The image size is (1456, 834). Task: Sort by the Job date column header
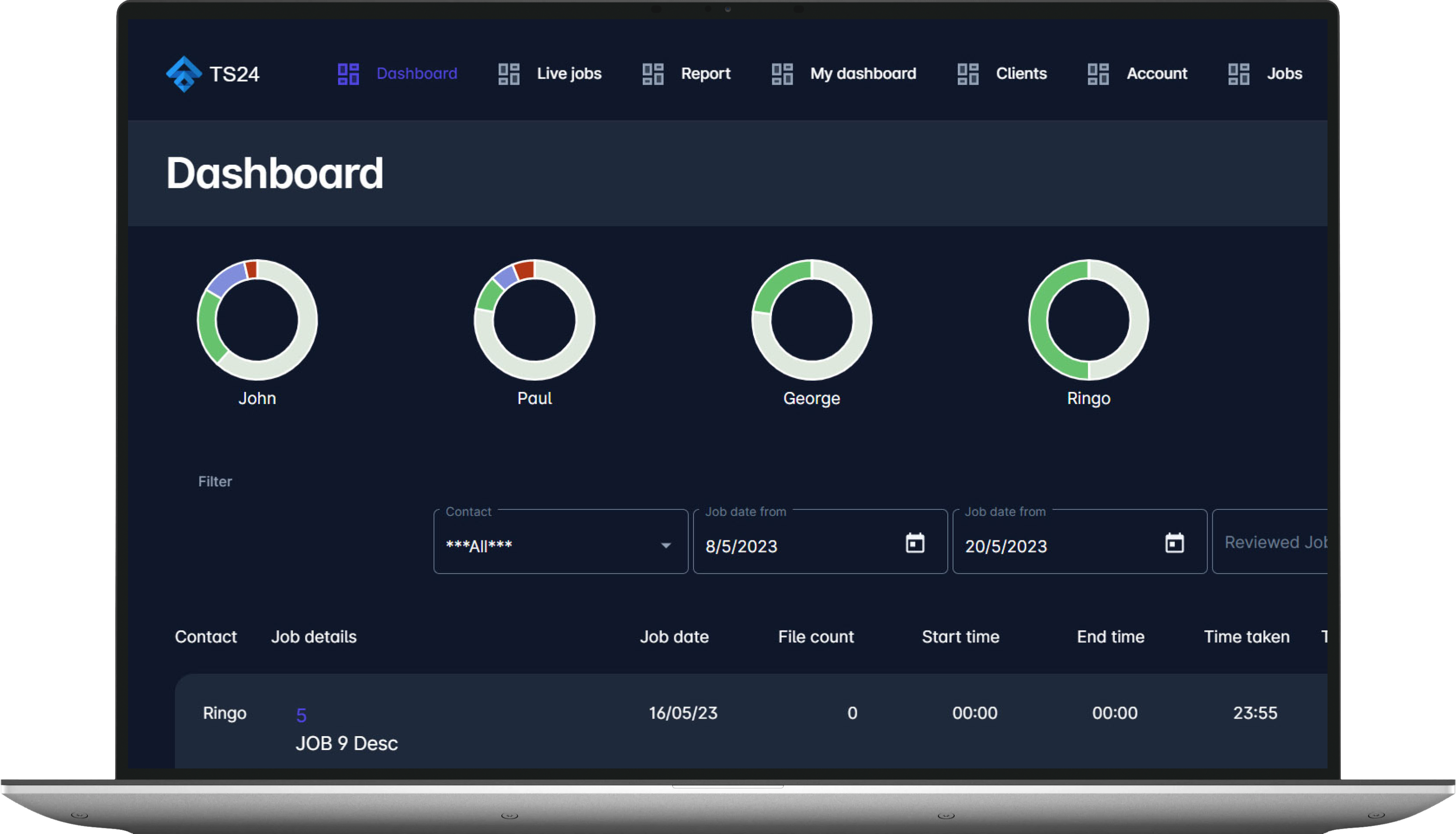[x=673, y=637]
